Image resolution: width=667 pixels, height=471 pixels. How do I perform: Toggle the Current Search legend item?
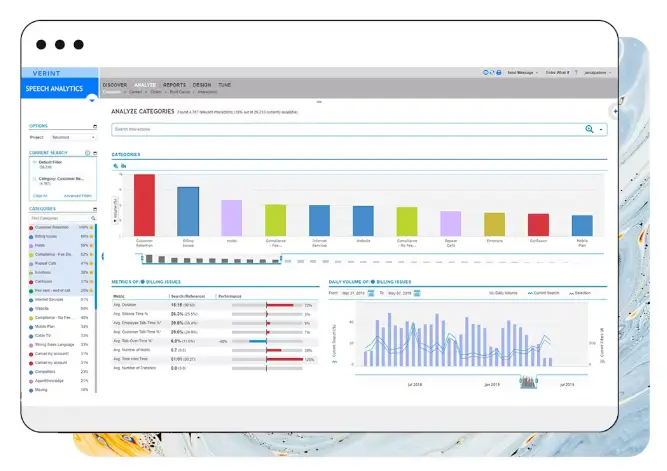coord(543,293)
